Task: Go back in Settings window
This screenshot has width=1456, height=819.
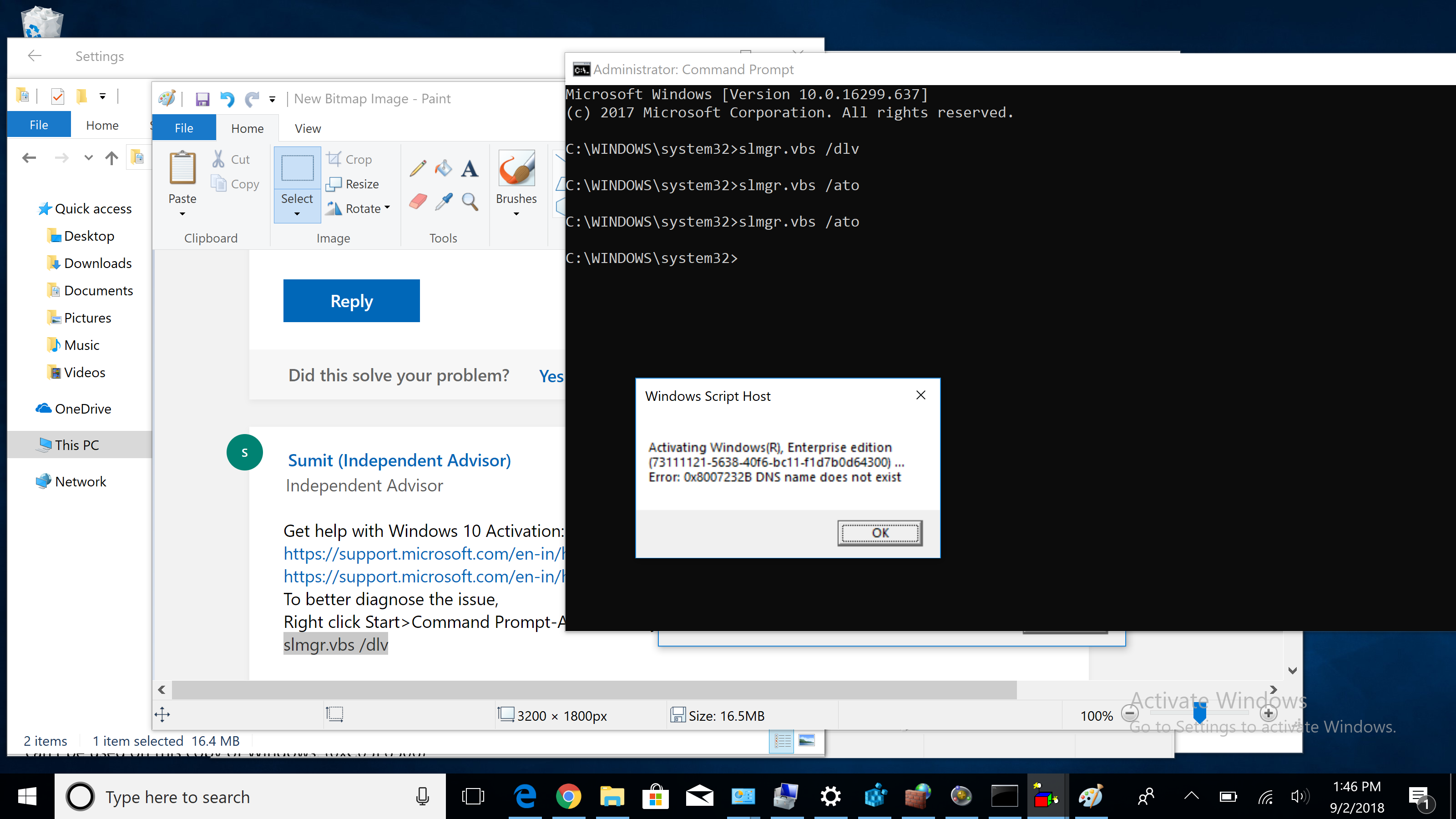Action: pos(35,56)
